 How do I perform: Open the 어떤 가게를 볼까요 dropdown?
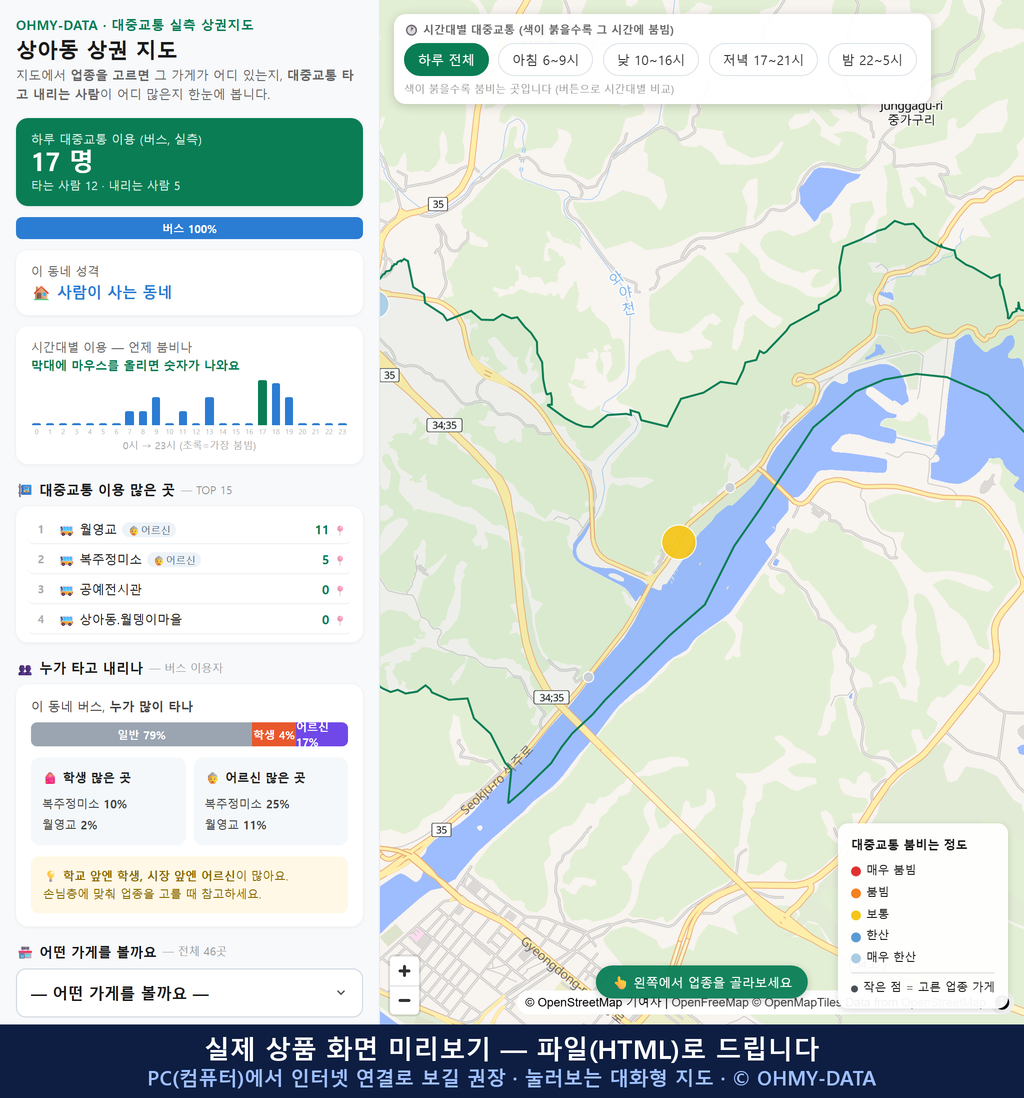click(x=189, y=993)
